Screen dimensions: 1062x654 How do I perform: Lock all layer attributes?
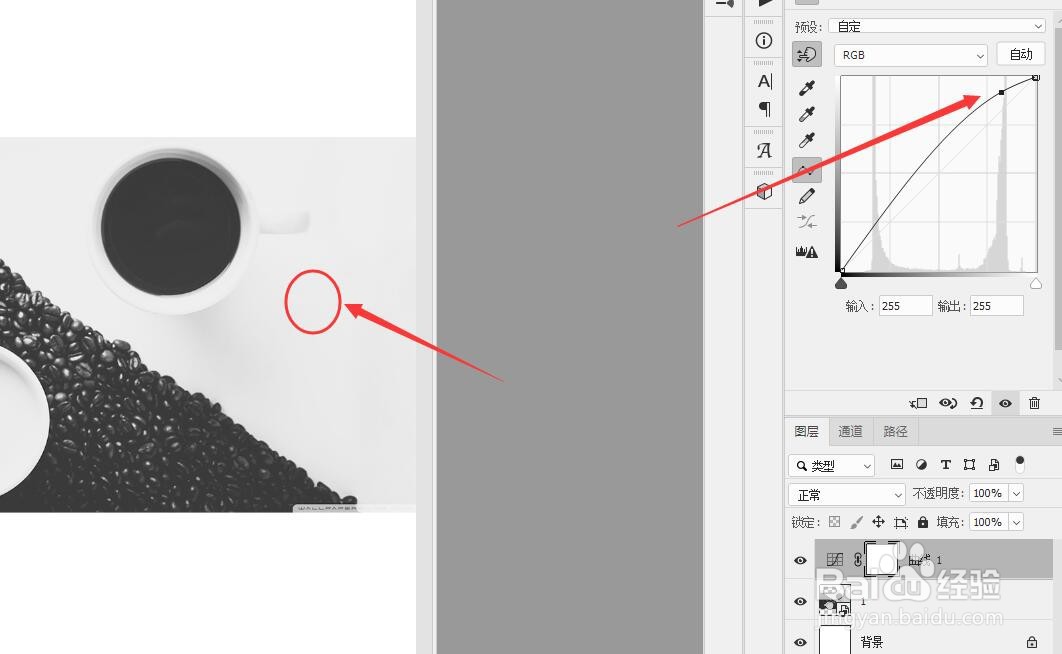point(922,522)
